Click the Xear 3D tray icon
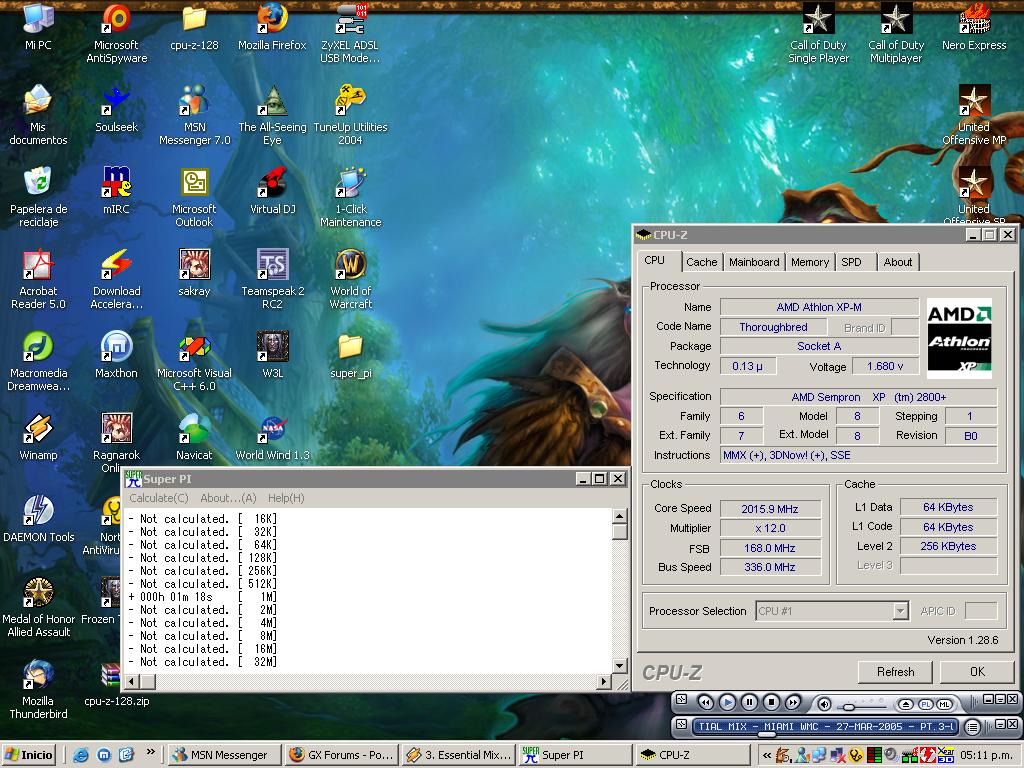Viewport: 1024px width, 768px height. tap(945, 755)
